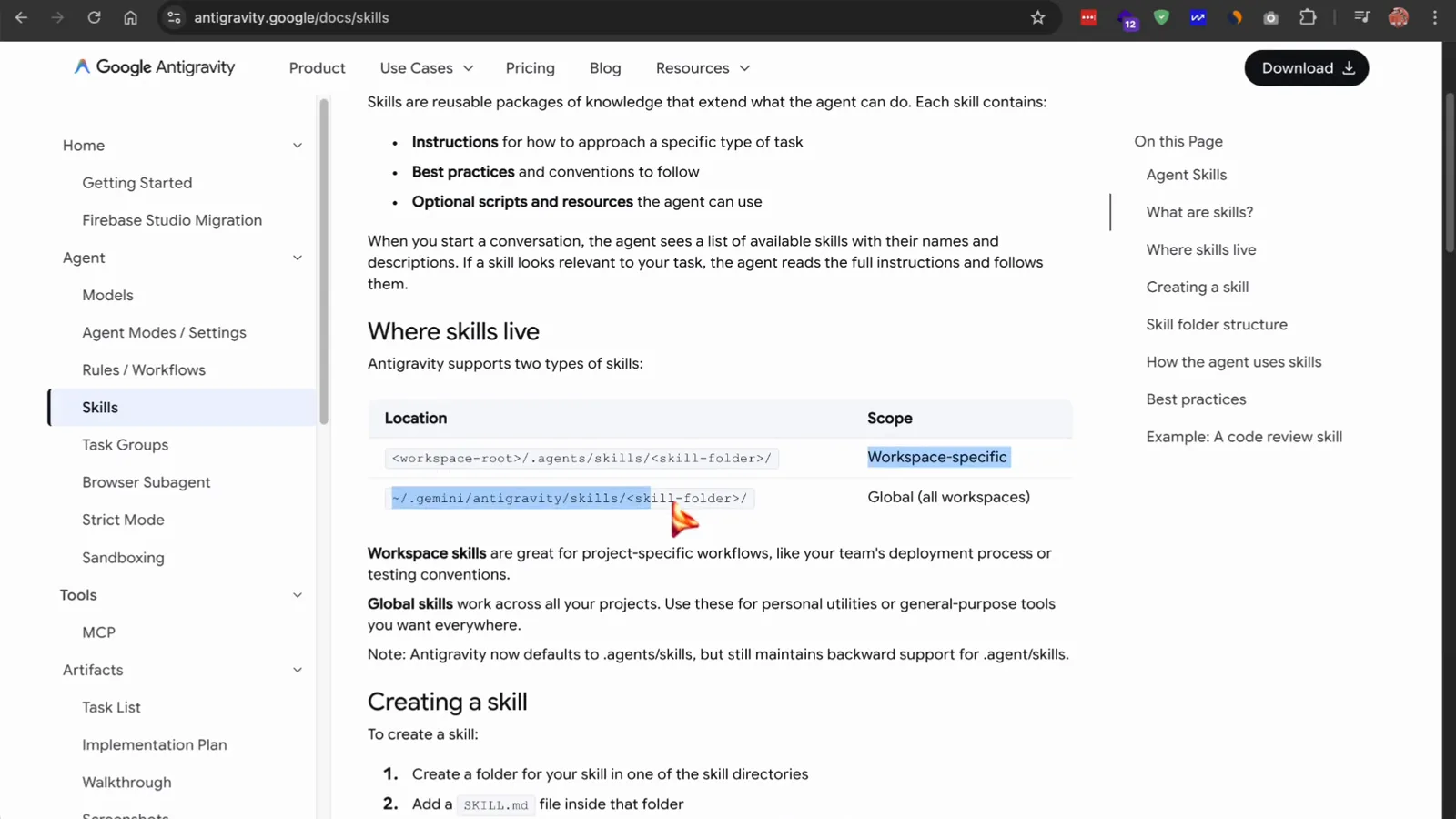Open the Product nav link
The height and width of the screenshot is (819, 1456).
[x=317, y=68]
